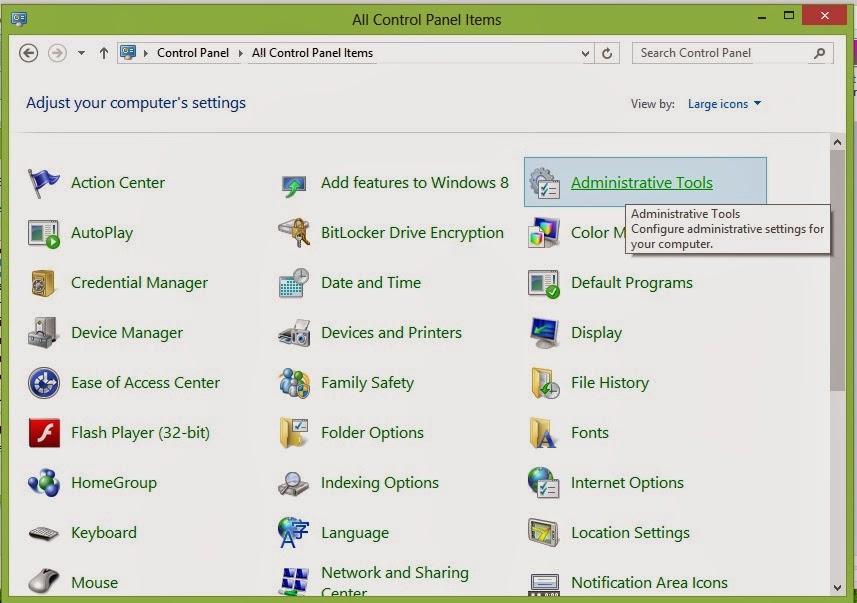Open the Flash Player (32-bit) icon
Image resolution: width=857 pixels, height=603 pixels.
click(44, 432)
